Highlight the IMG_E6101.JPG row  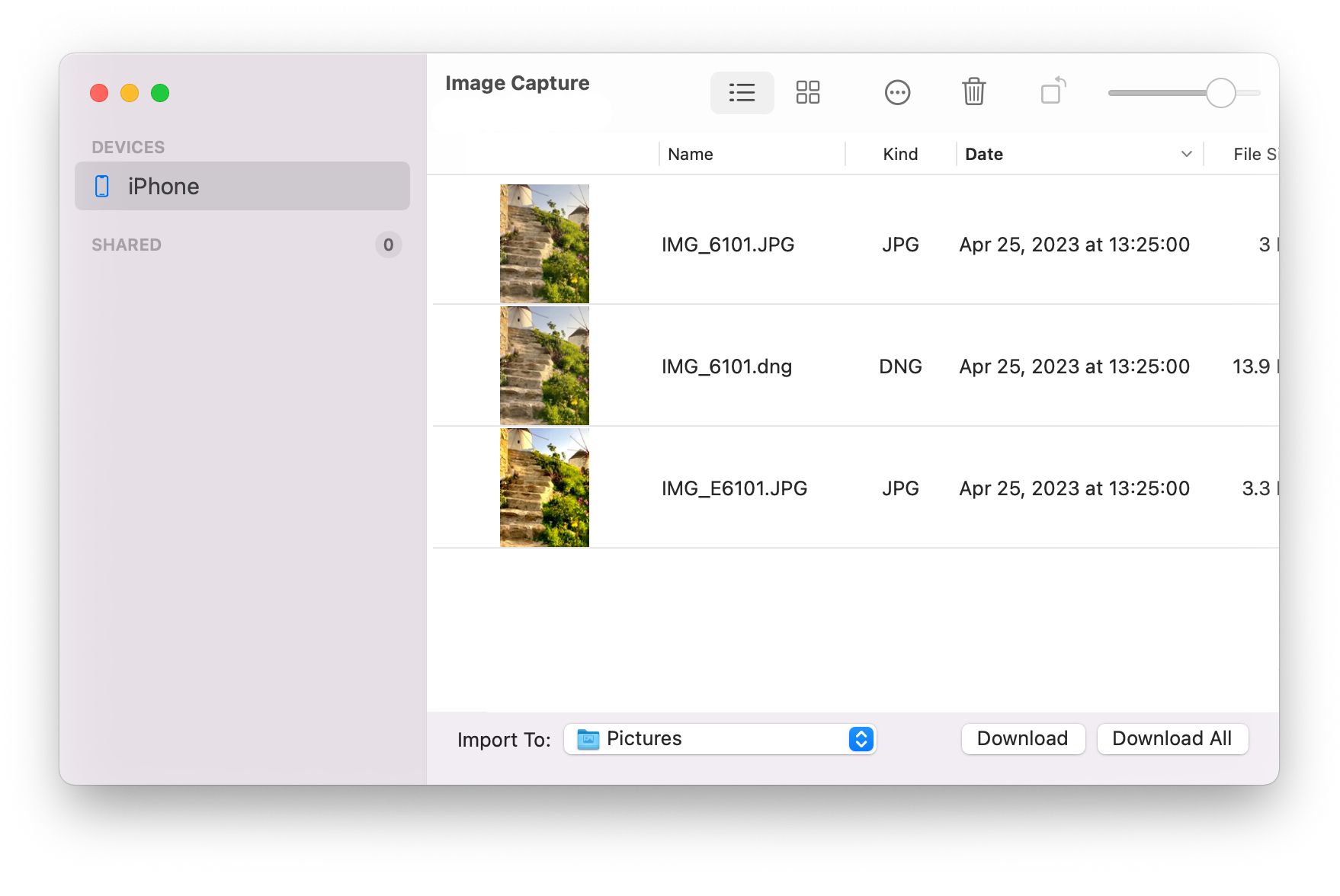coord(733,488)
